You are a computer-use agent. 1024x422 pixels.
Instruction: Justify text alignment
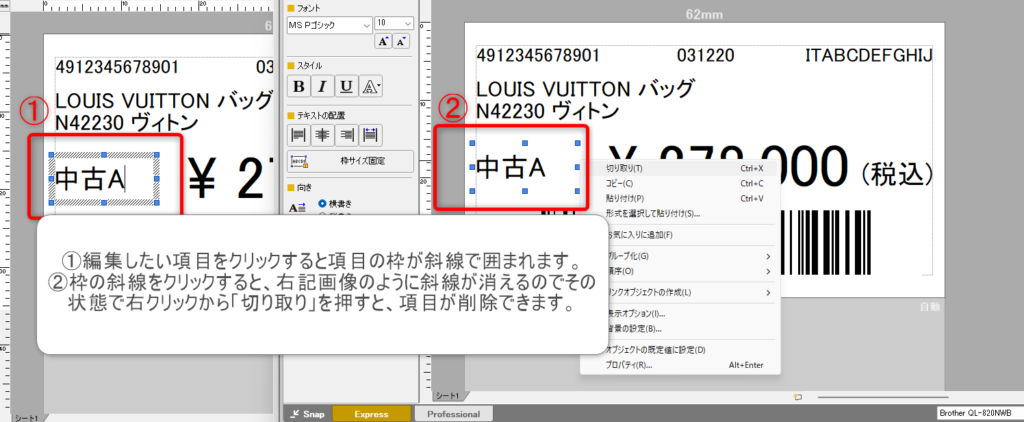click(x=371, y=135)
